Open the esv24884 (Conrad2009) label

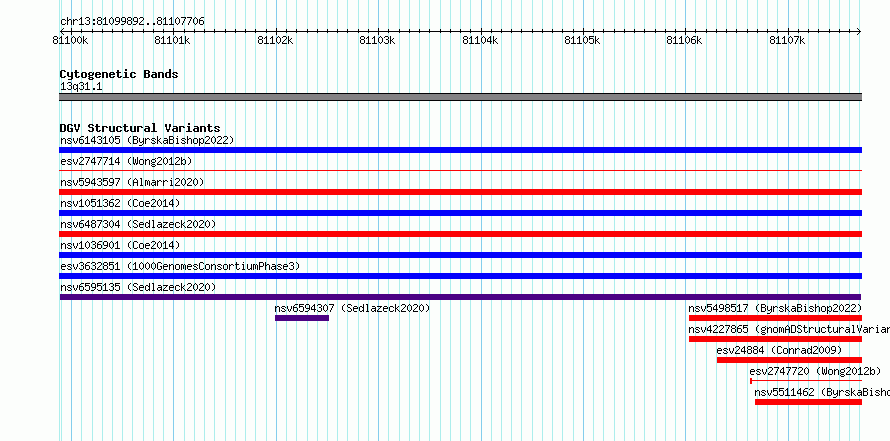point(779,350)
